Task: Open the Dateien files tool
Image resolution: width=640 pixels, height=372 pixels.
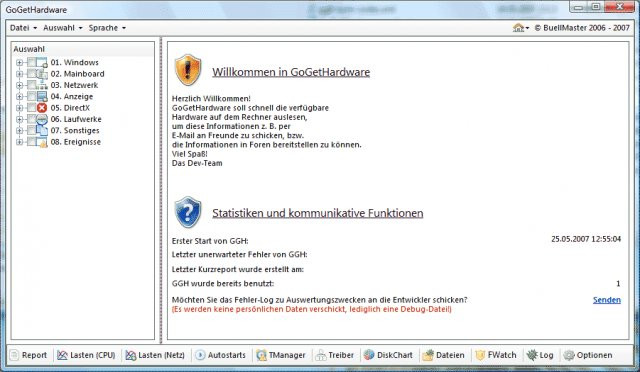Action: pos(444,355)
